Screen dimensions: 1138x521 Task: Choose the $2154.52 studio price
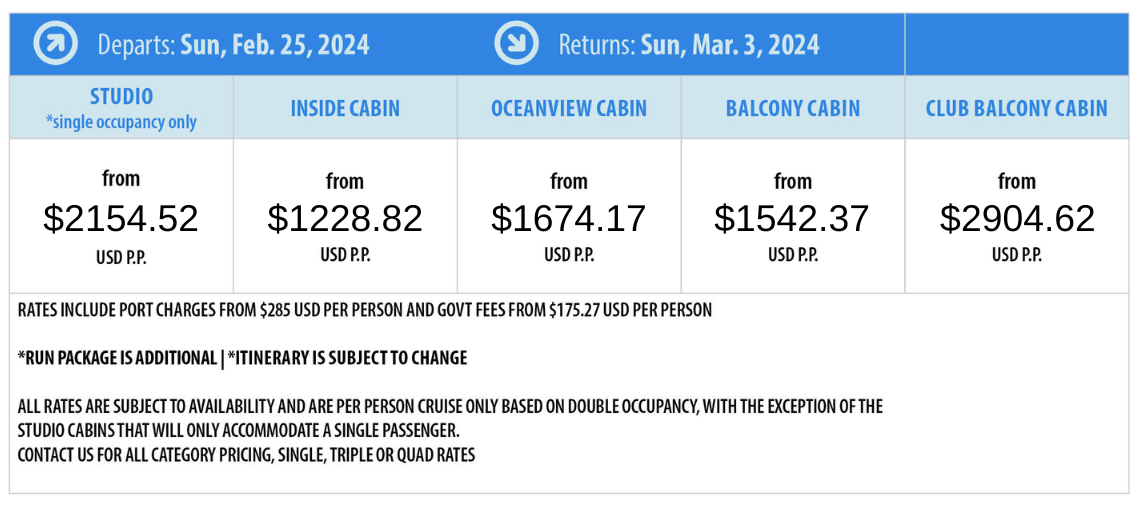pyautogui.click(x=120, y=218)
